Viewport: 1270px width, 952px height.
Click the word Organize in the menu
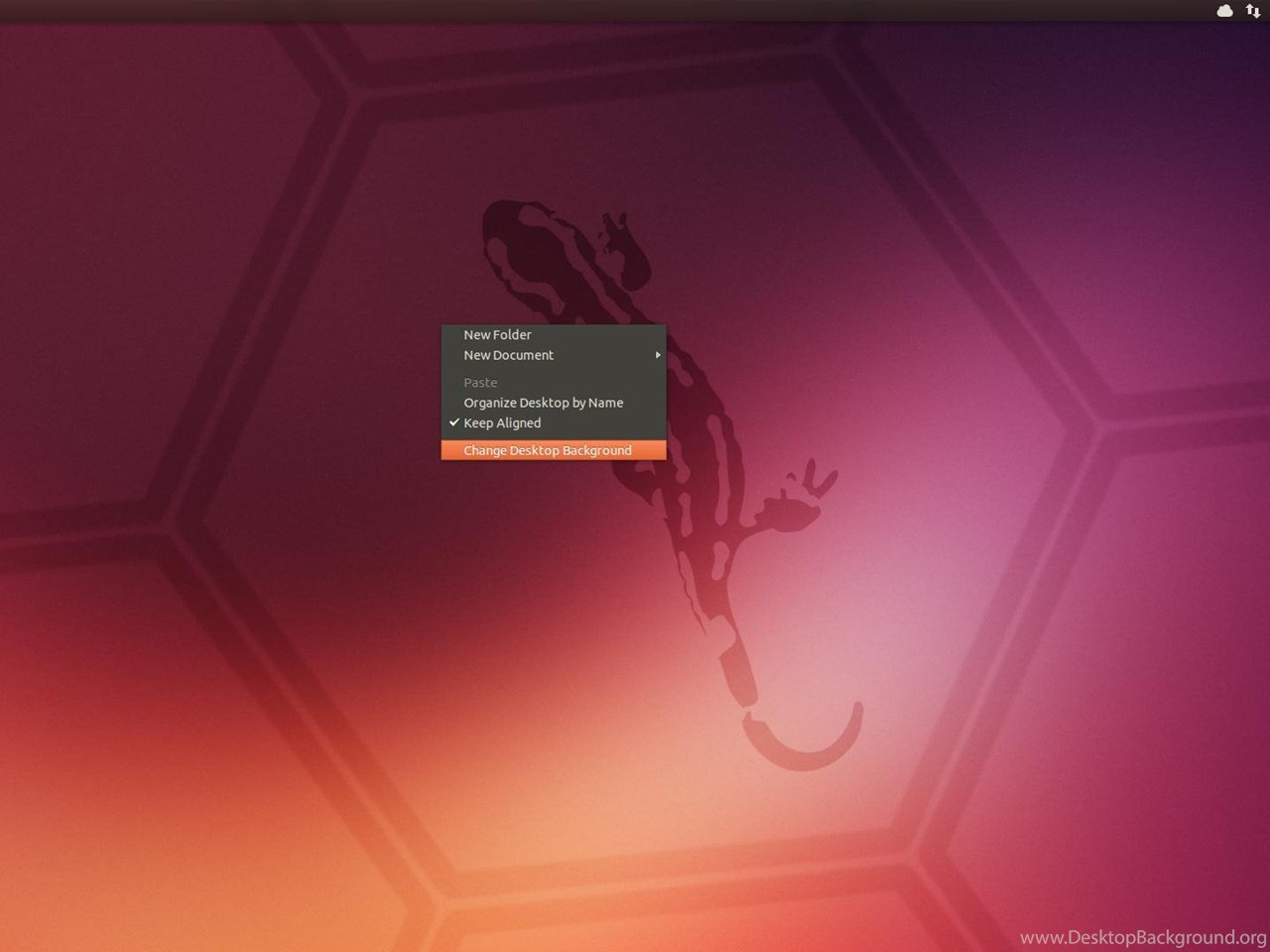pyautogui.click(x=490, y=403)
